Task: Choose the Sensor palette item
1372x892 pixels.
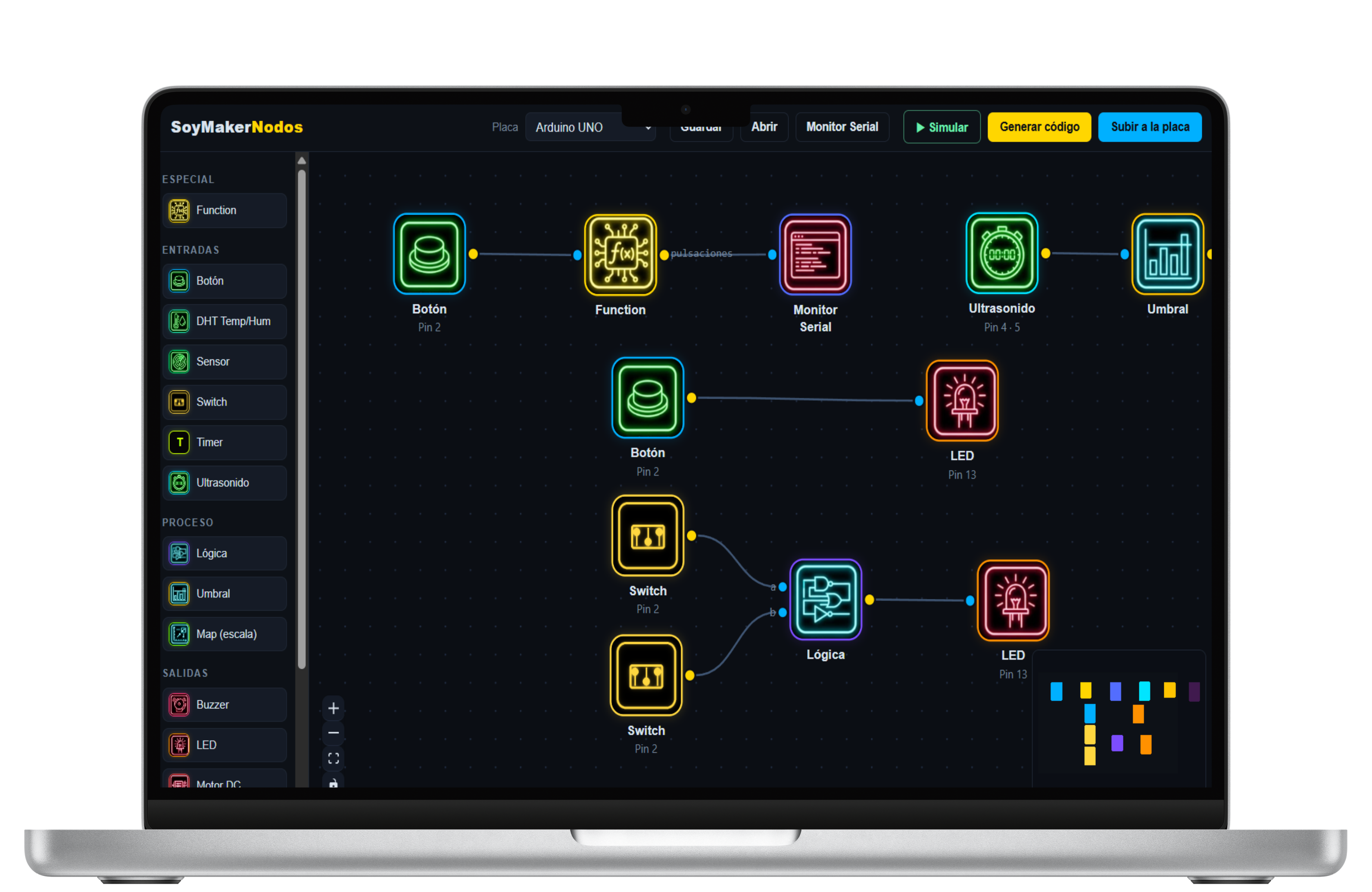Action: pos(224,362)
